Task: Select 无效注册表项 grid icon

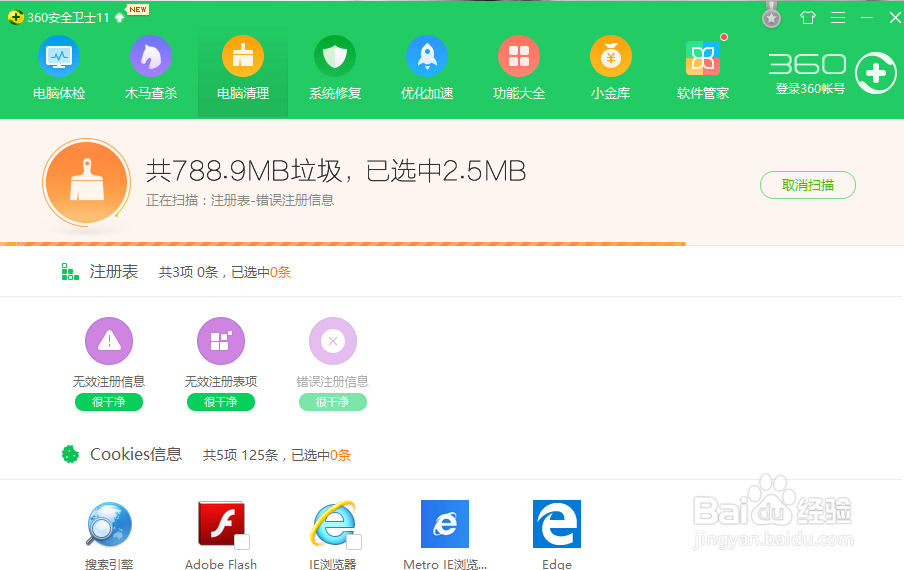Action: 221,341
